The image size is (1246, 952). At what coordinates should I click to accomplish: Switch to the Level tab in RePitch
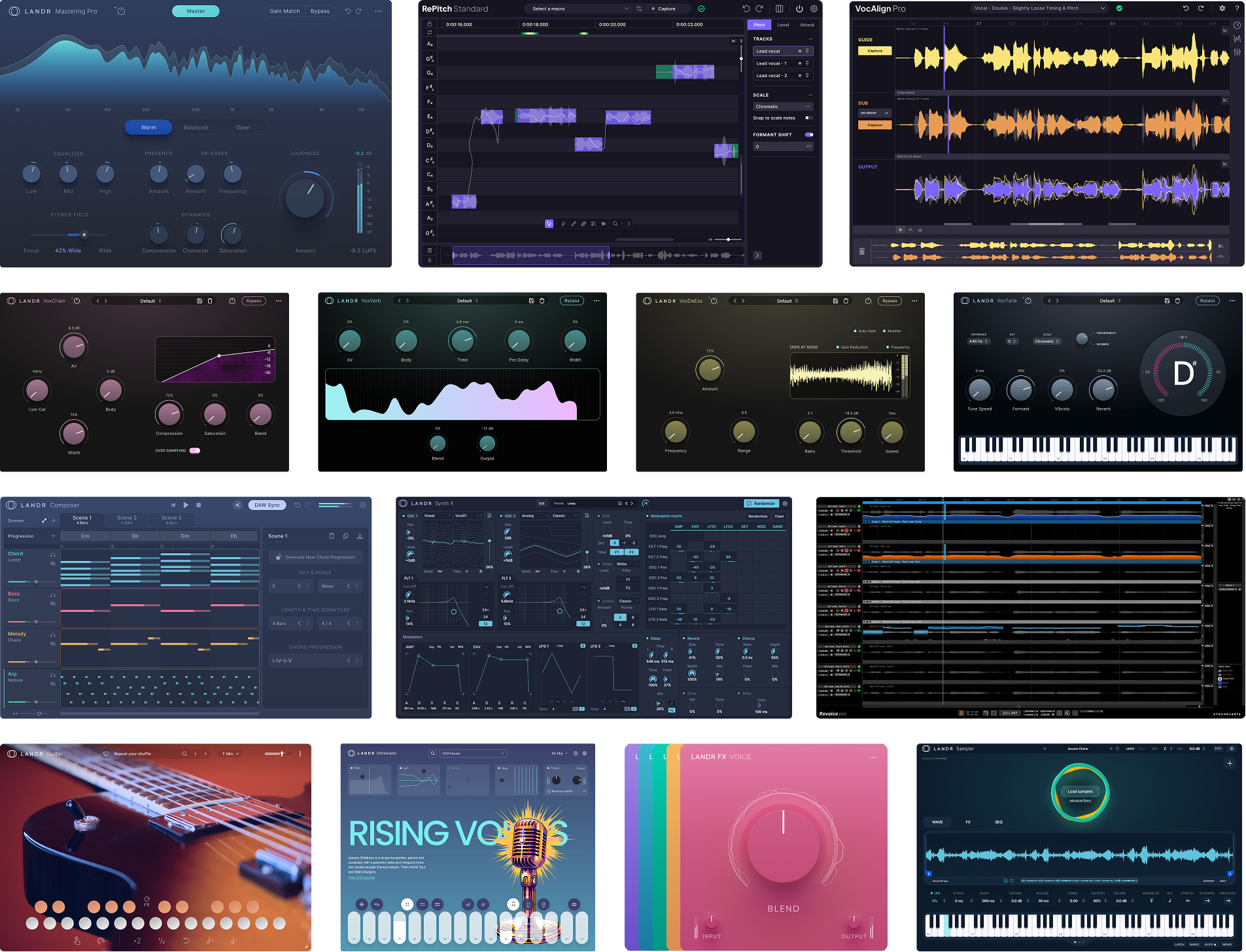[x=783, y=25]
